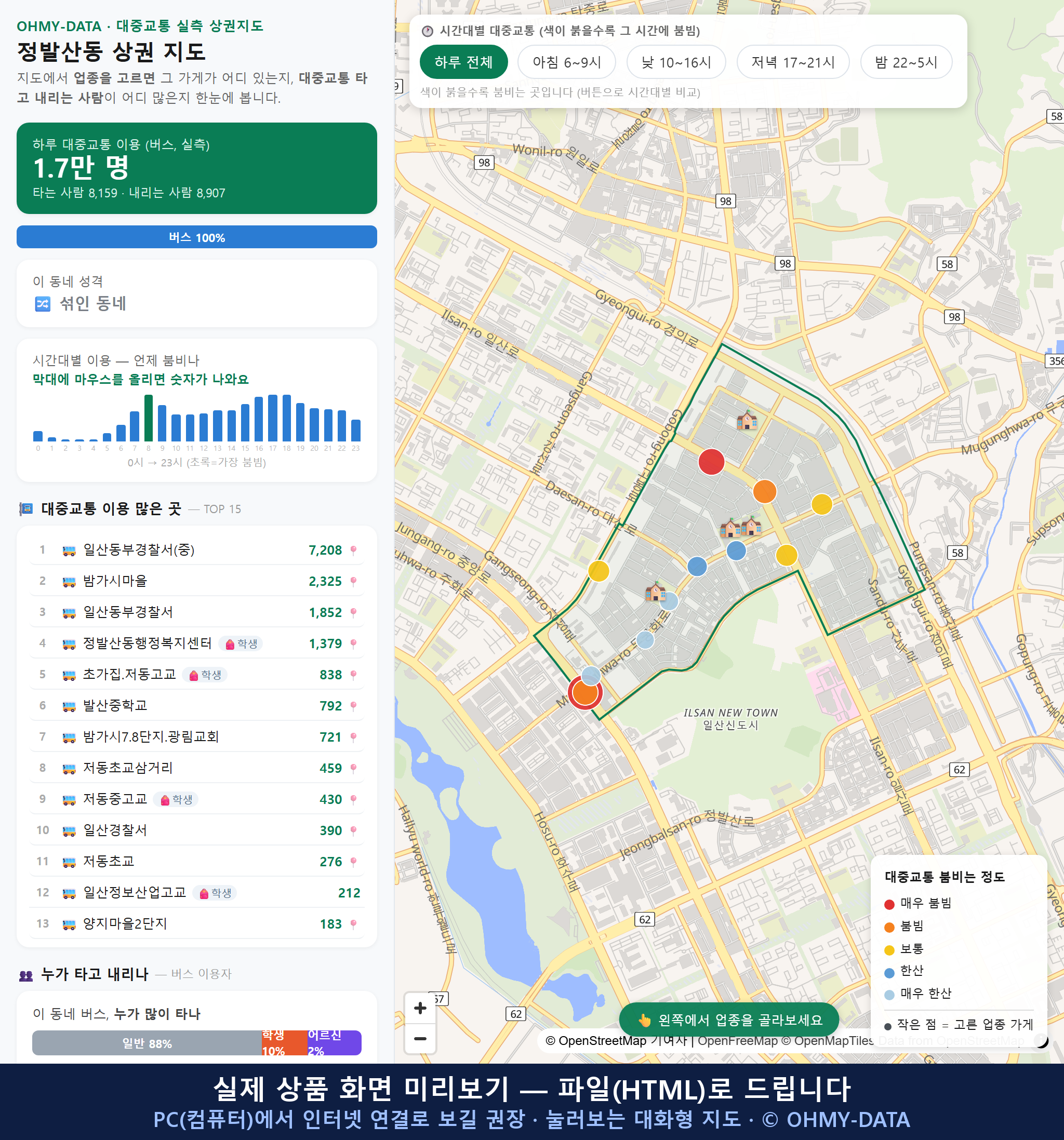
Task: Click the pin icon in the 발산중학교 row
Action: 353,706
